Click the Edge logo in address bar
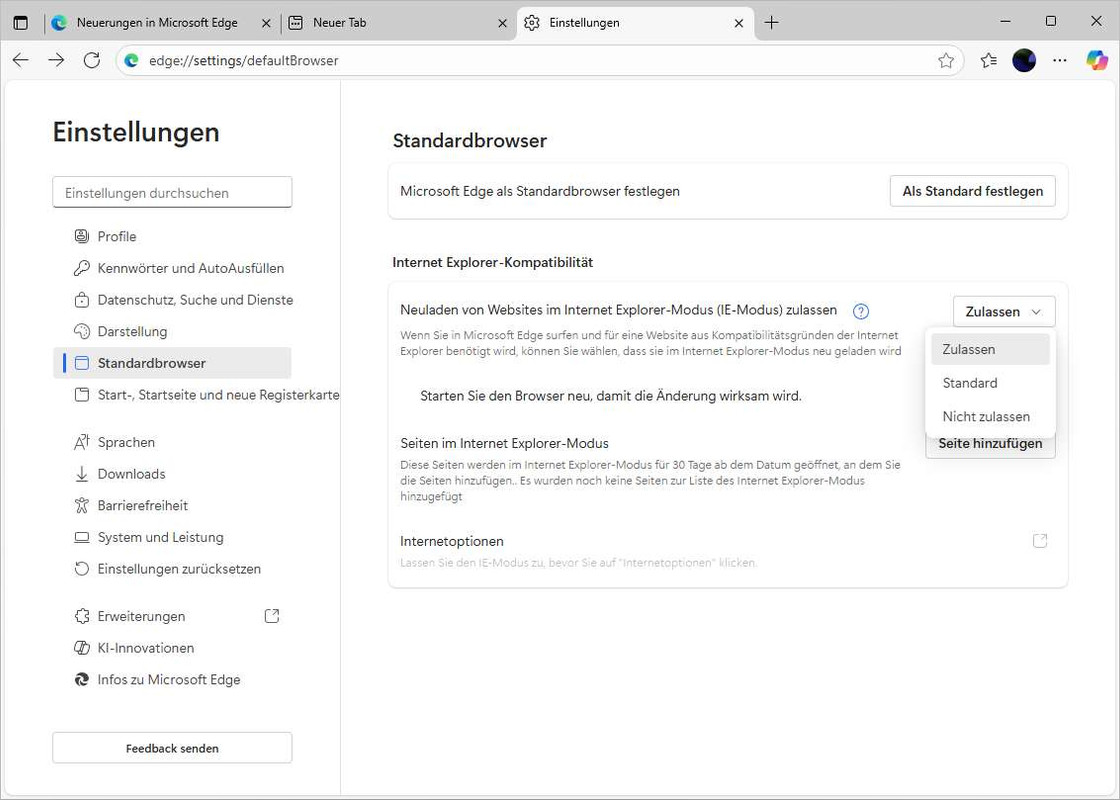 (x=132, y=61)
